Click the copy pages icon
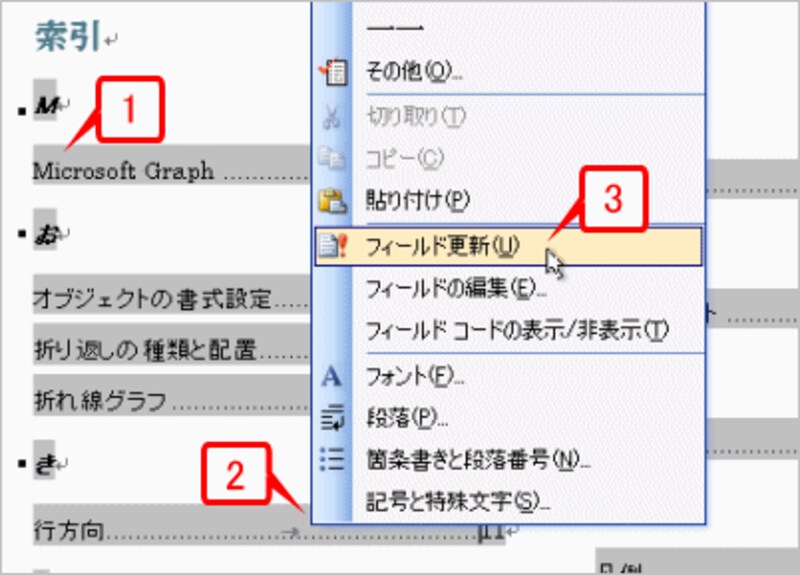The image size is (800, 575). click(x=332, y=158)
